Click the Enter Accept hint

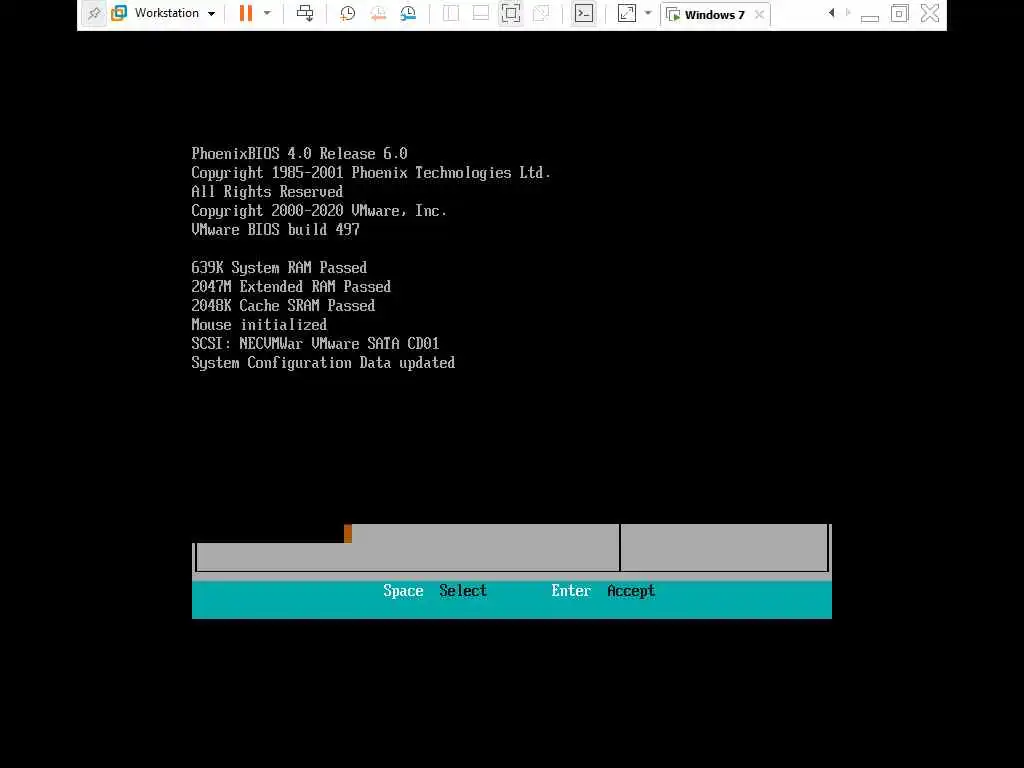pyautogui.click(x=603, y=590)
